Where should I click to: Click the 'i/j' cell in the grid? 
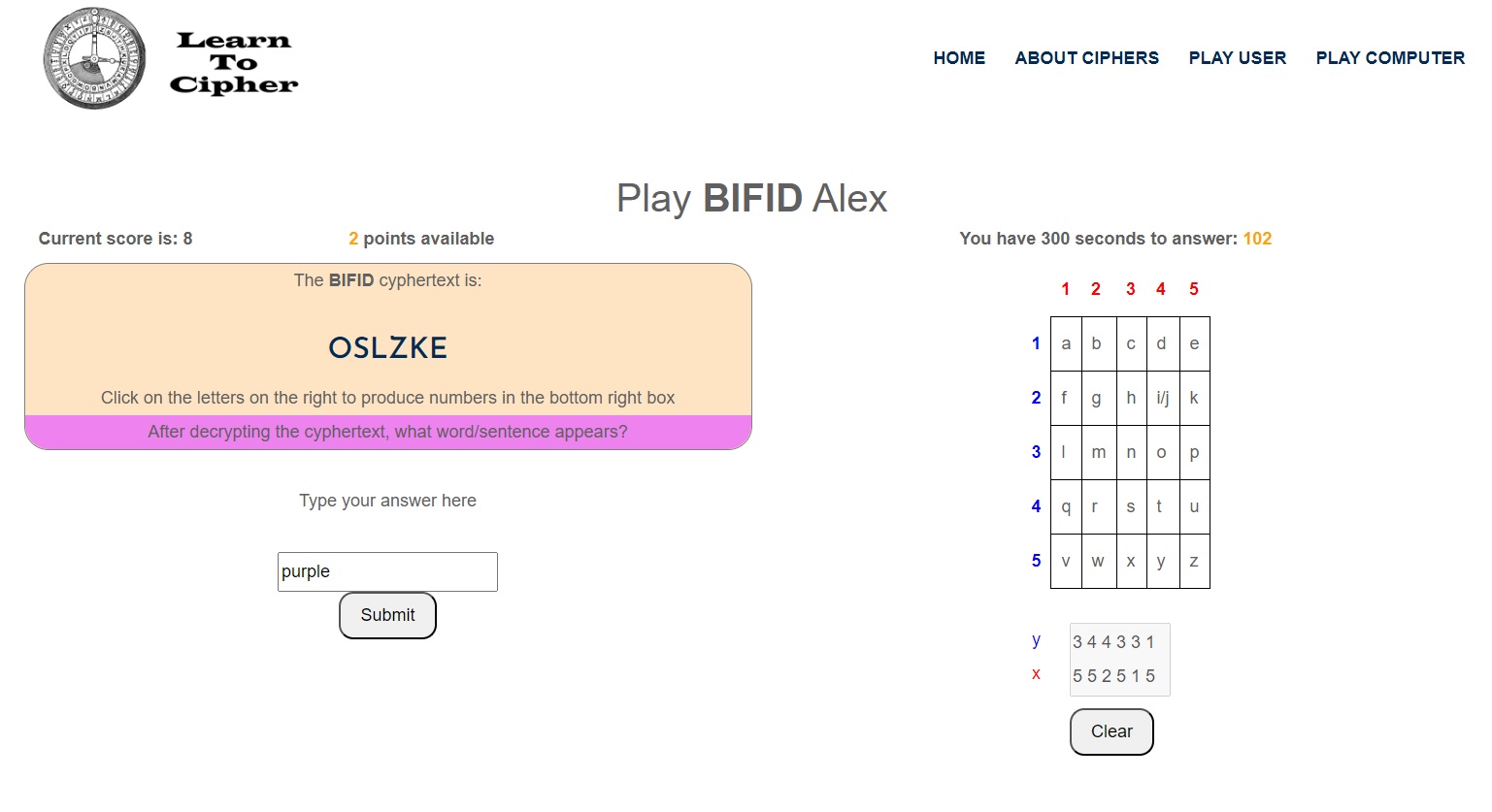pyautogui.click(x=1162, y=398)
